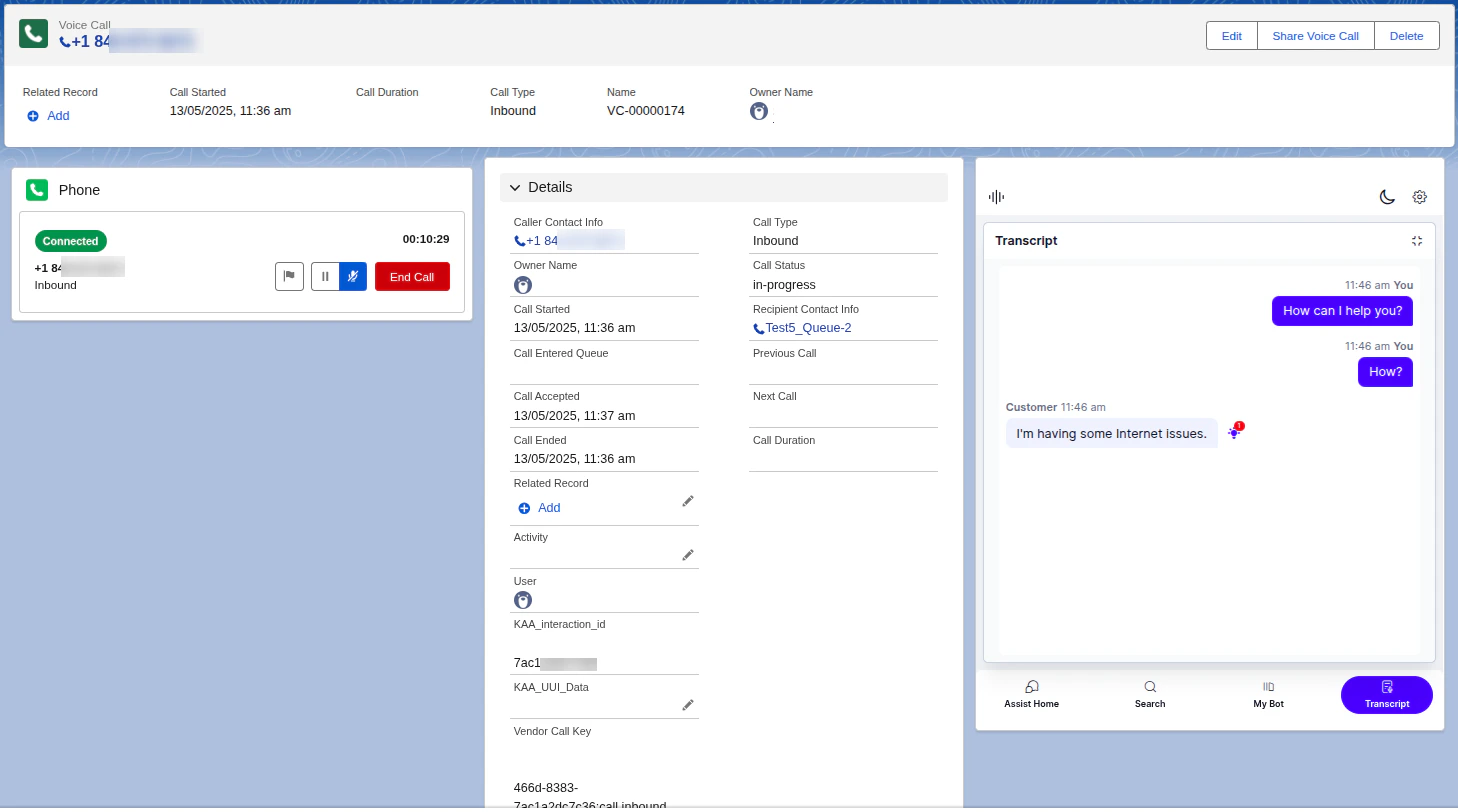Flag the call using the flag icon
This screenshot has height=812, width=1458.
[289, 276]
